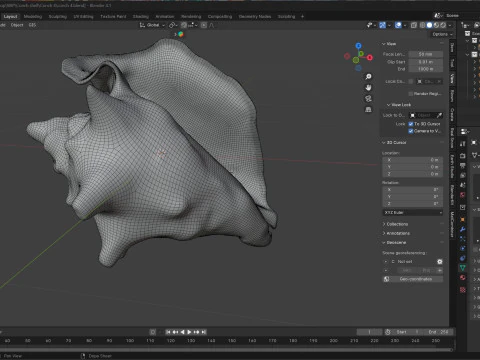Image resolution: width=480 pixels, height=360 pixels.
Task: Toggle X-ray view
Action: pos(414,25)
